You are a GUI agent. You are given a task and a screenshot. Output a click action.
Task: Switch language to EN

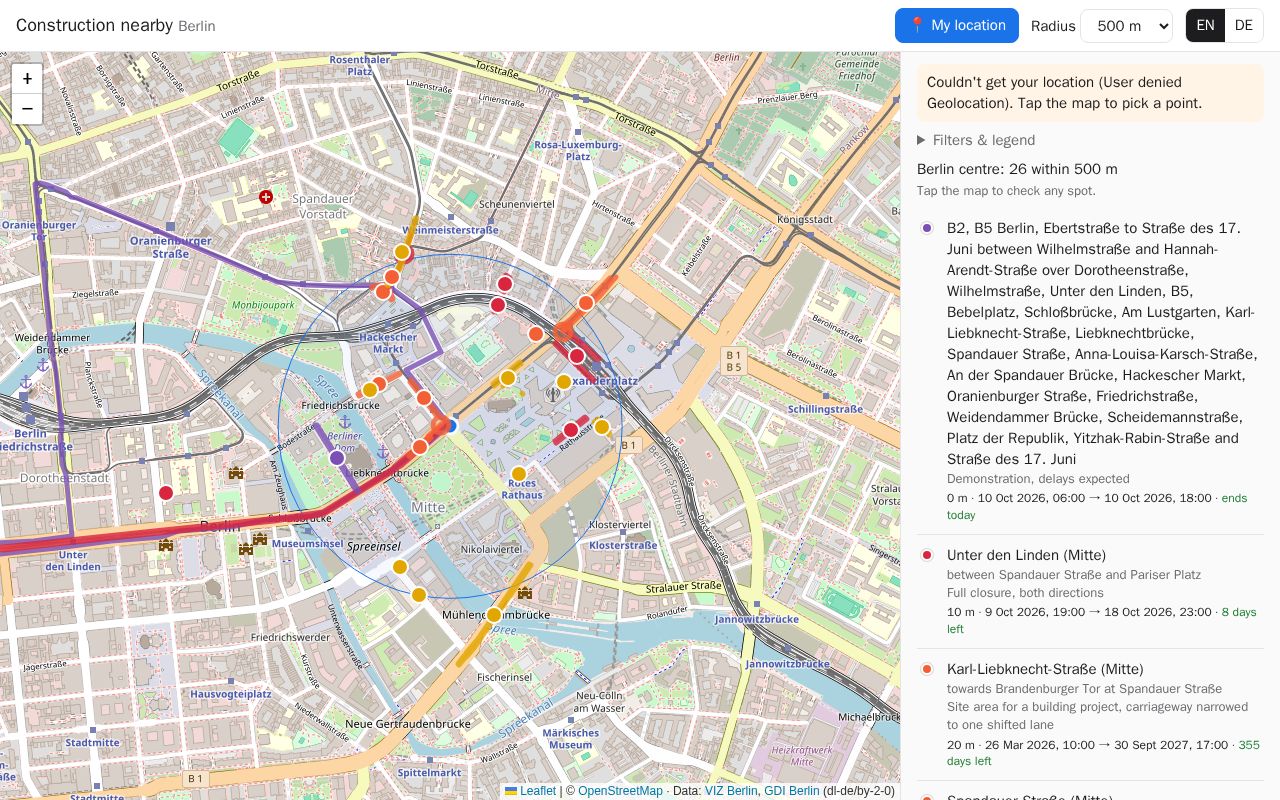click(1205, 25)
